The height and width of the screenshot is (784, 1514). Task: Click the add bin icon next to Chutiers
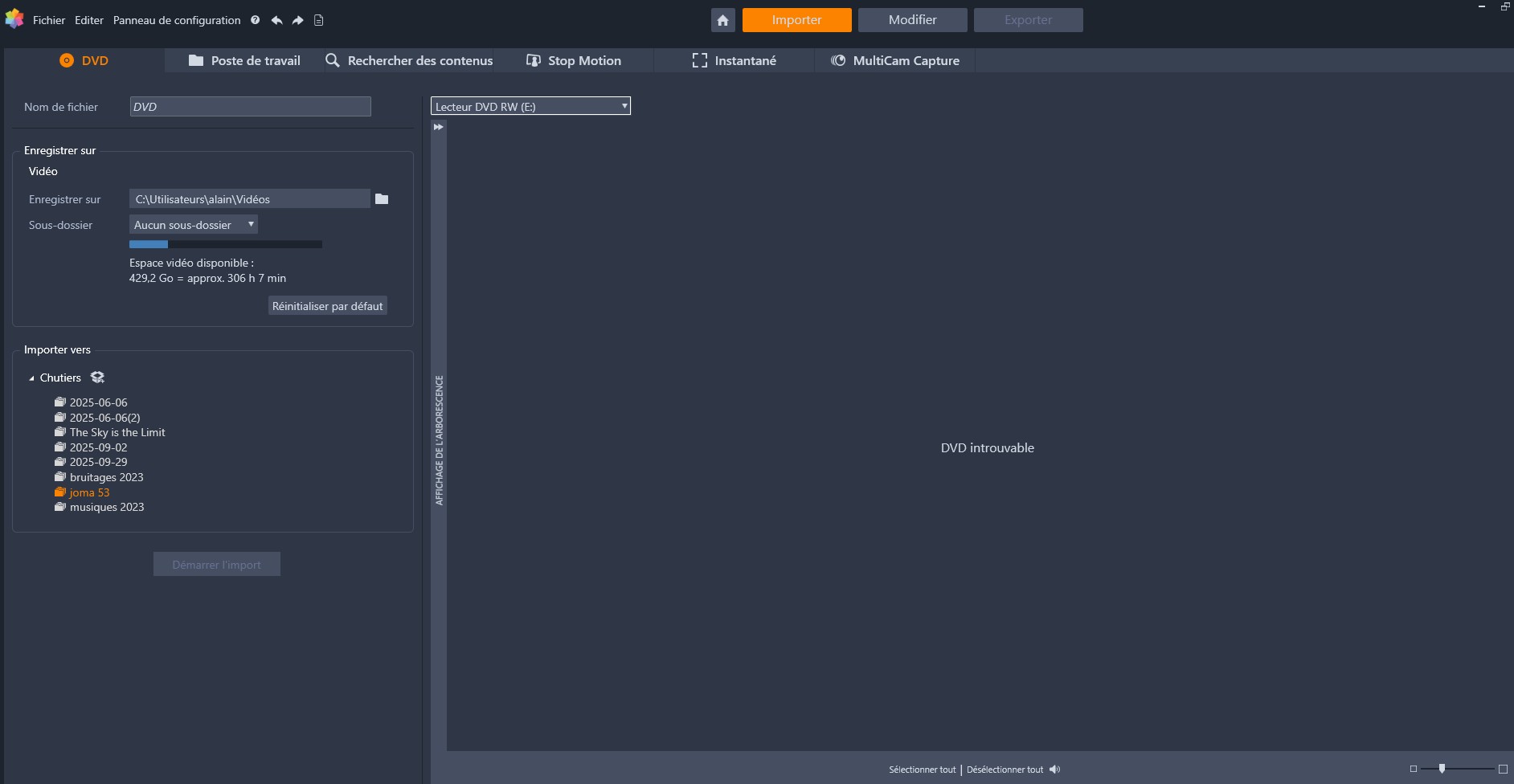[x=97, y=378]
